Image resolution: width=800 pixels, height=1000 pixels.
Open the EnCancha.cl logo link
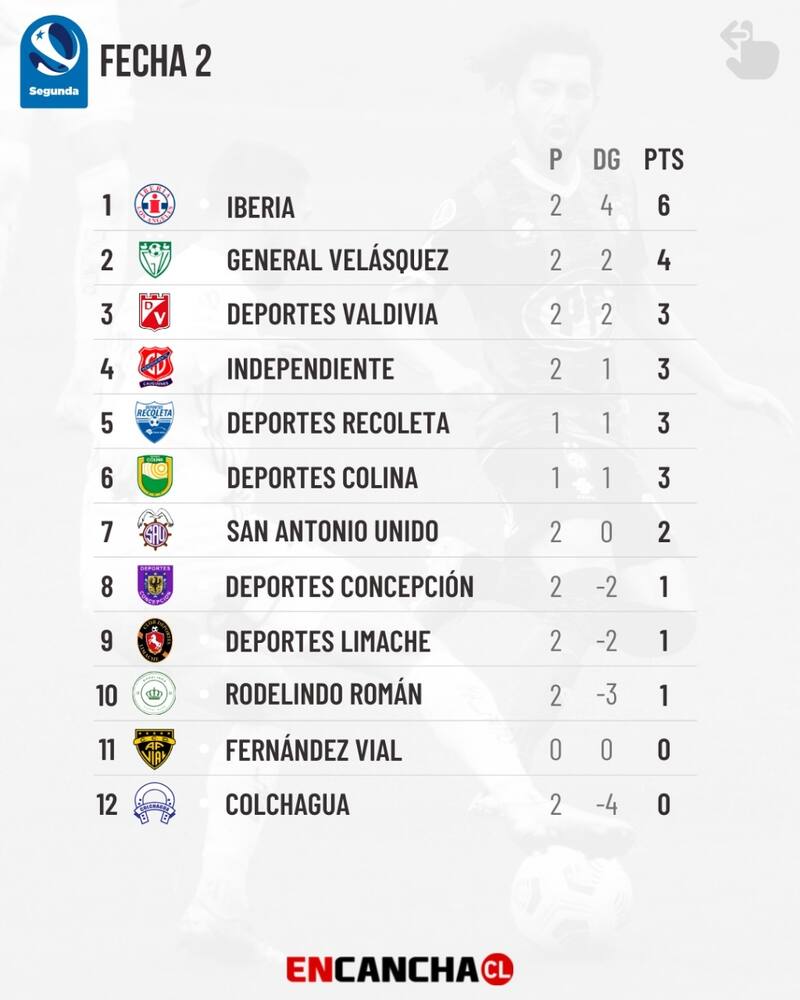click(399, 969)
